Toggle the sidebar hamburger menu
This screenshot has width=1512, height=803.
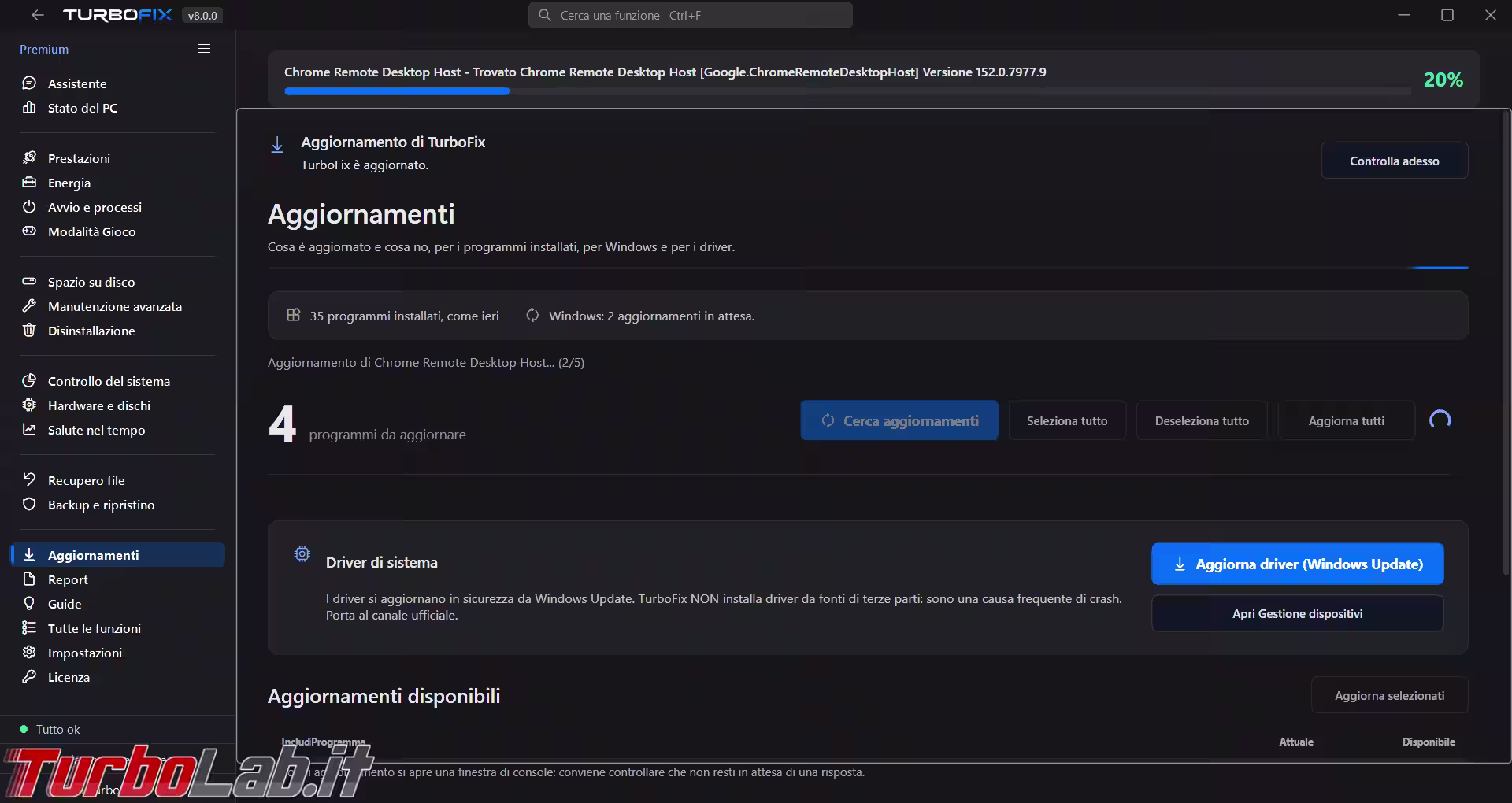[204, 49]
